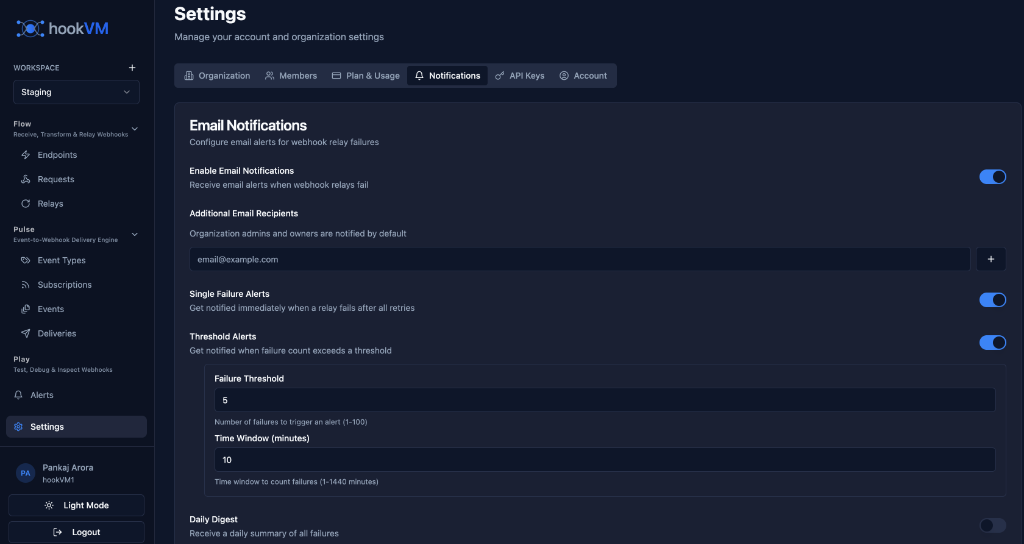Click the Play section heading
Screen dimensions: 1024x544
click(22, 359)
